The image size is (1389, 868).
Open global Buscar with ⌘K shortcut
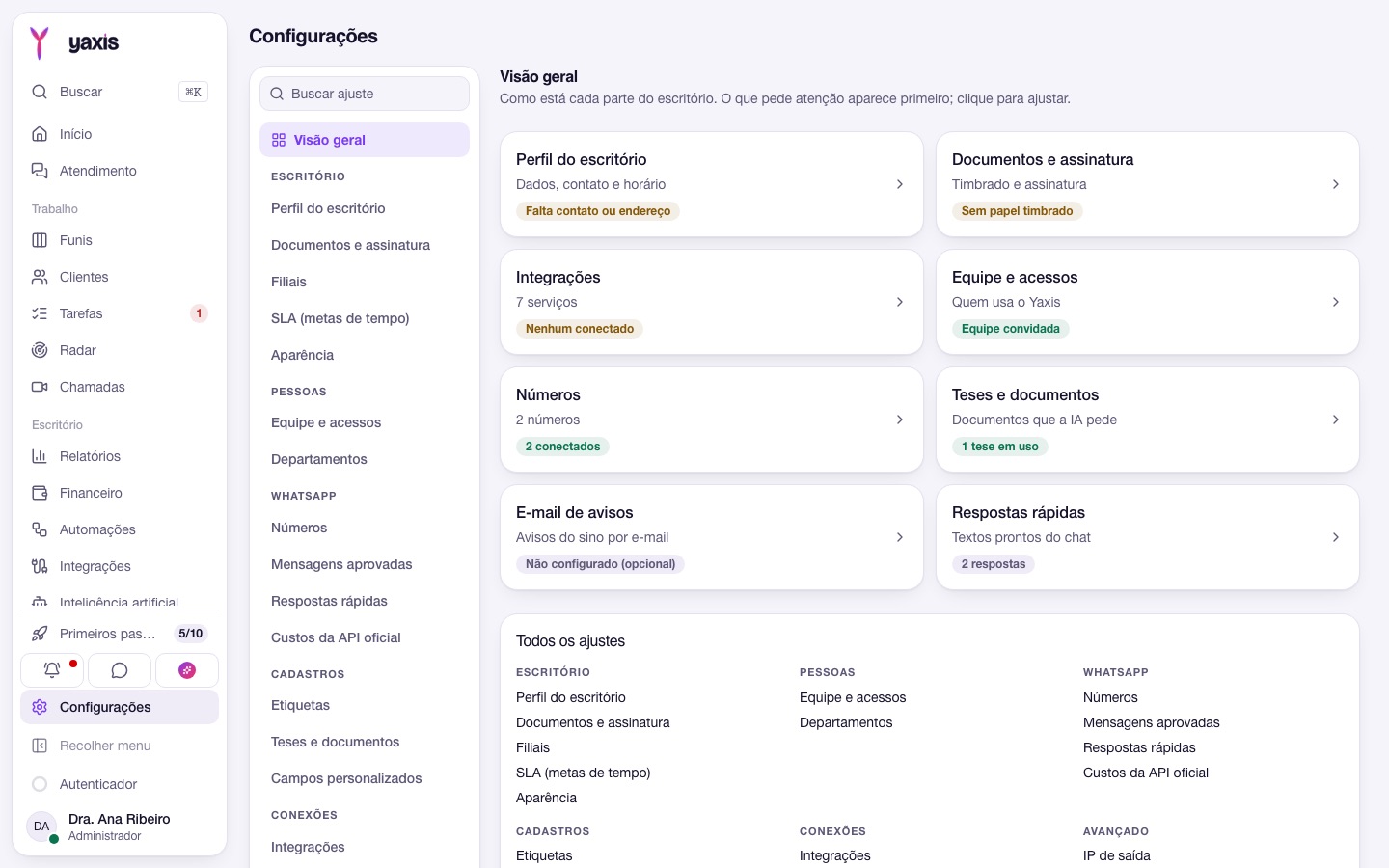(x=120, y=92)
